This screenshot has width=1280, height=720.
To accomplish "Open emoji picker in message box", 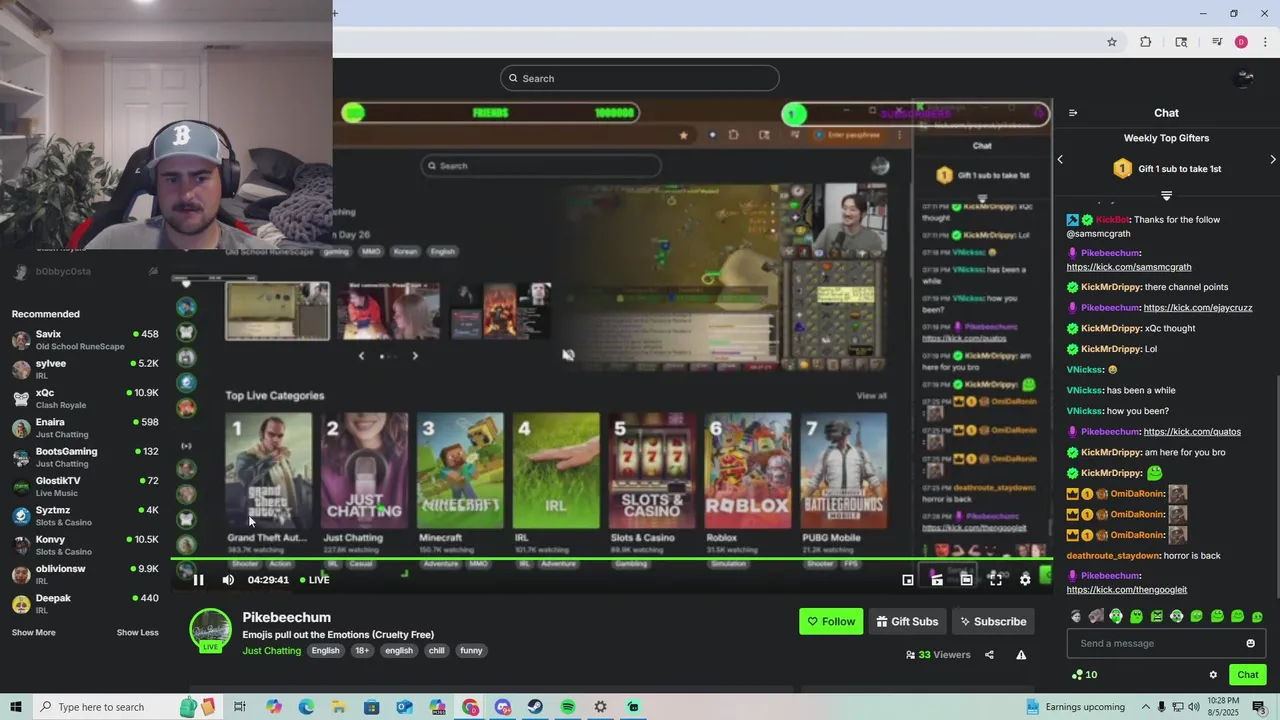I will [1250, 643].
